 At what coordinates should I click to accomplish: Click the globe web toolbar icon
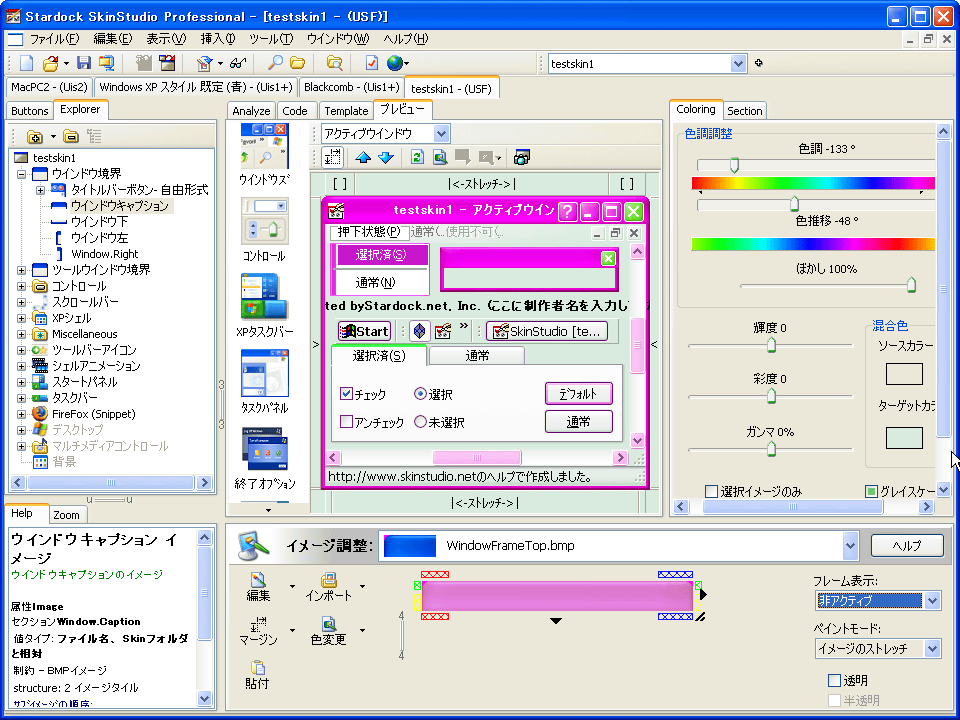[x=396, y=62]
